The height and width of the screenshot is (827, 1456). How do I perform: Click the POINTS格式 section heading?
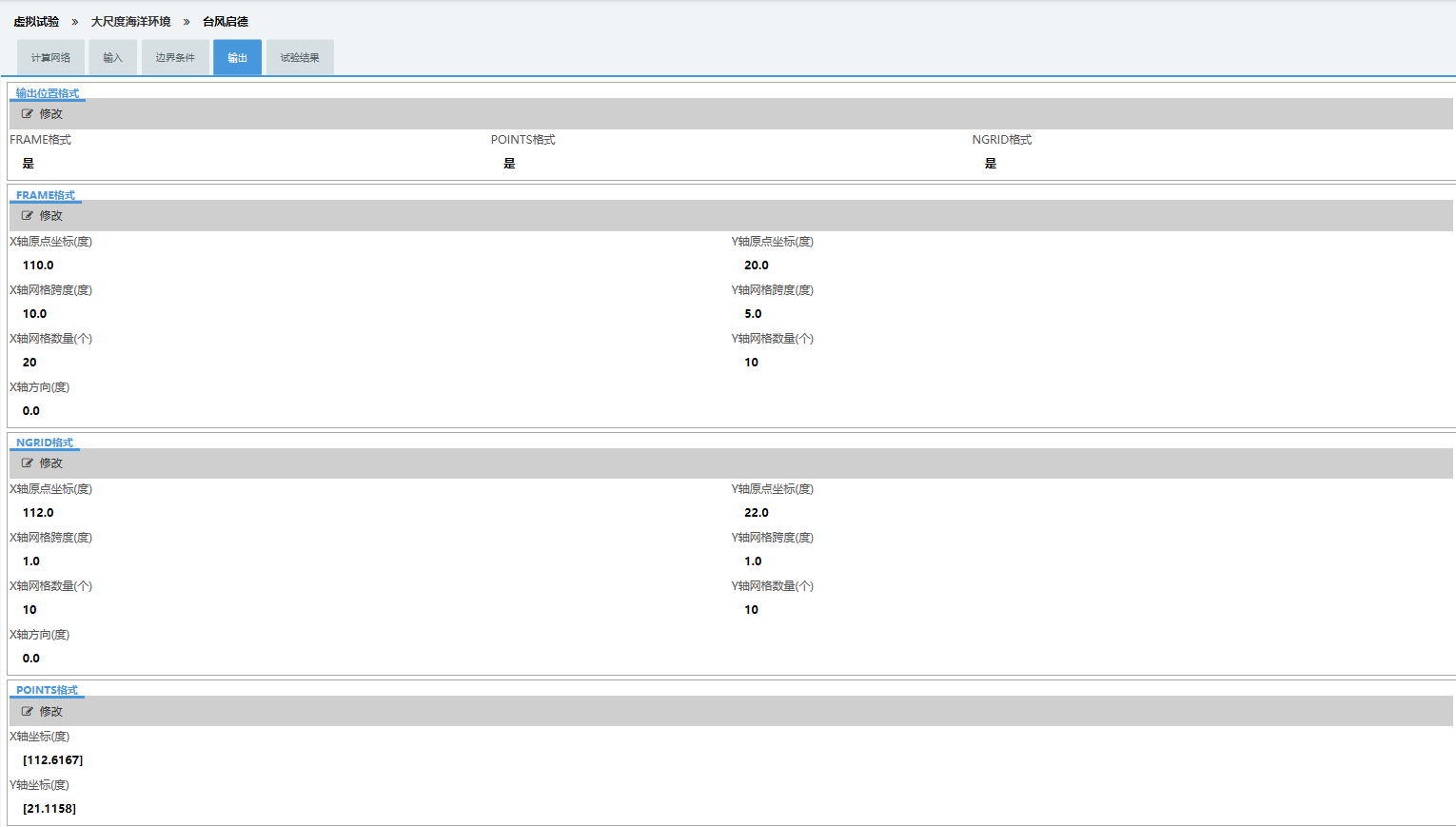(x=47, y=690)
